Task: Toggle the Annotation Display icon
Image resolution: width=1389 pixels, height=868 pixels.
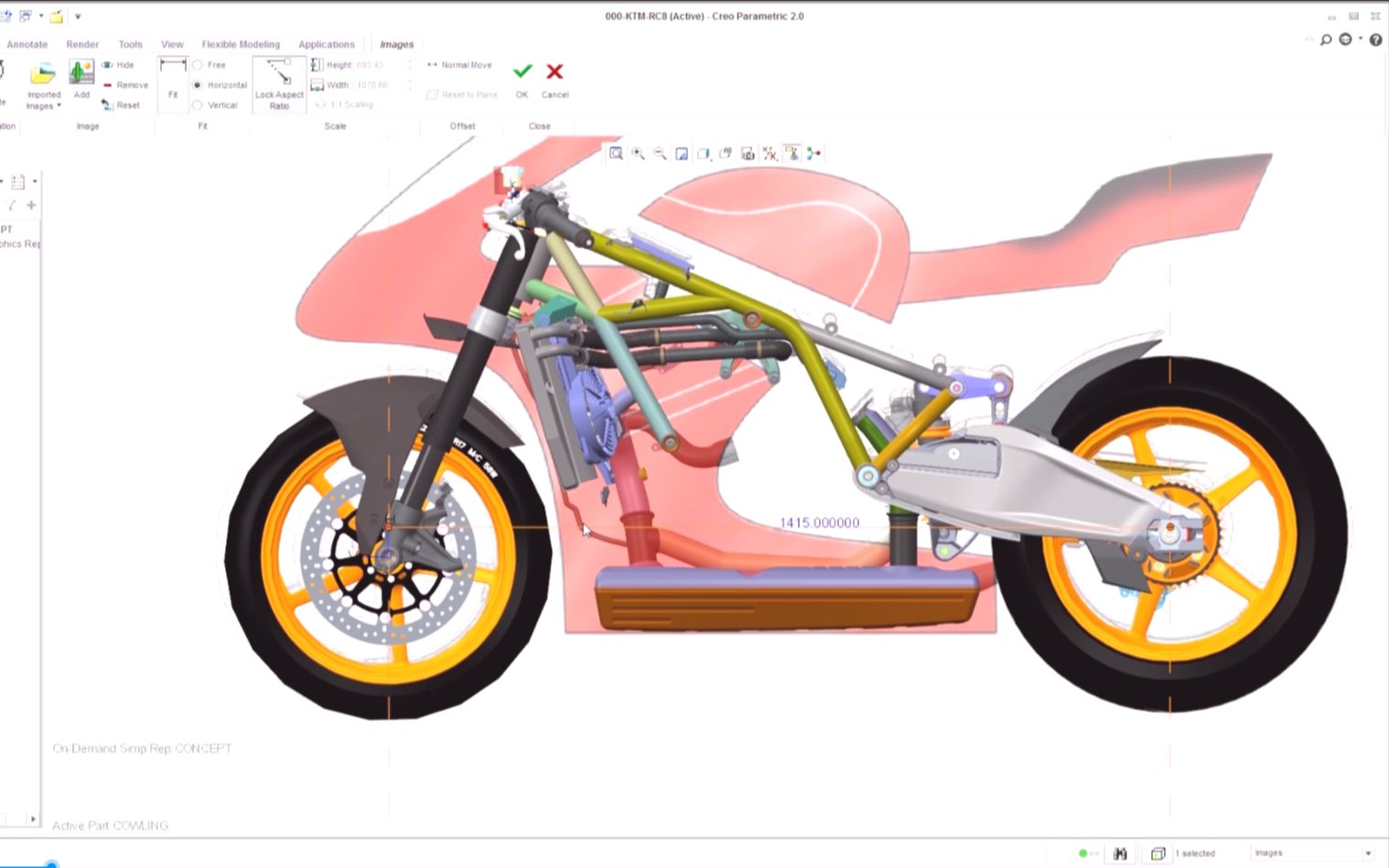Action: click(x=791, y=154)
